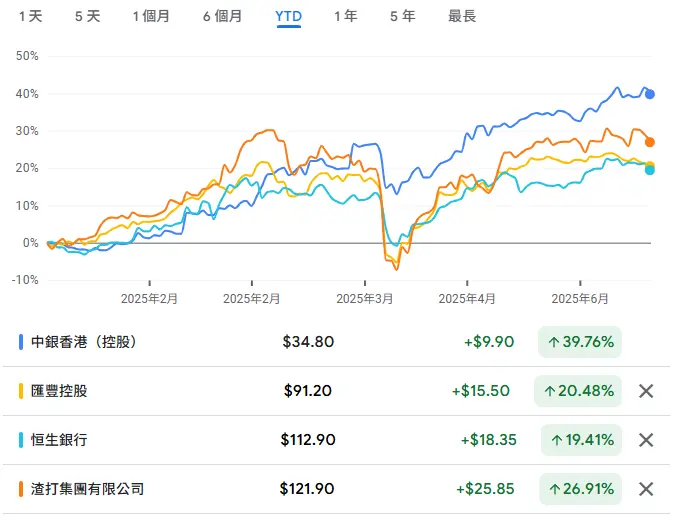Click the blue endpoint dot on the chart
683x521 pixels.
tap(649, 94)
